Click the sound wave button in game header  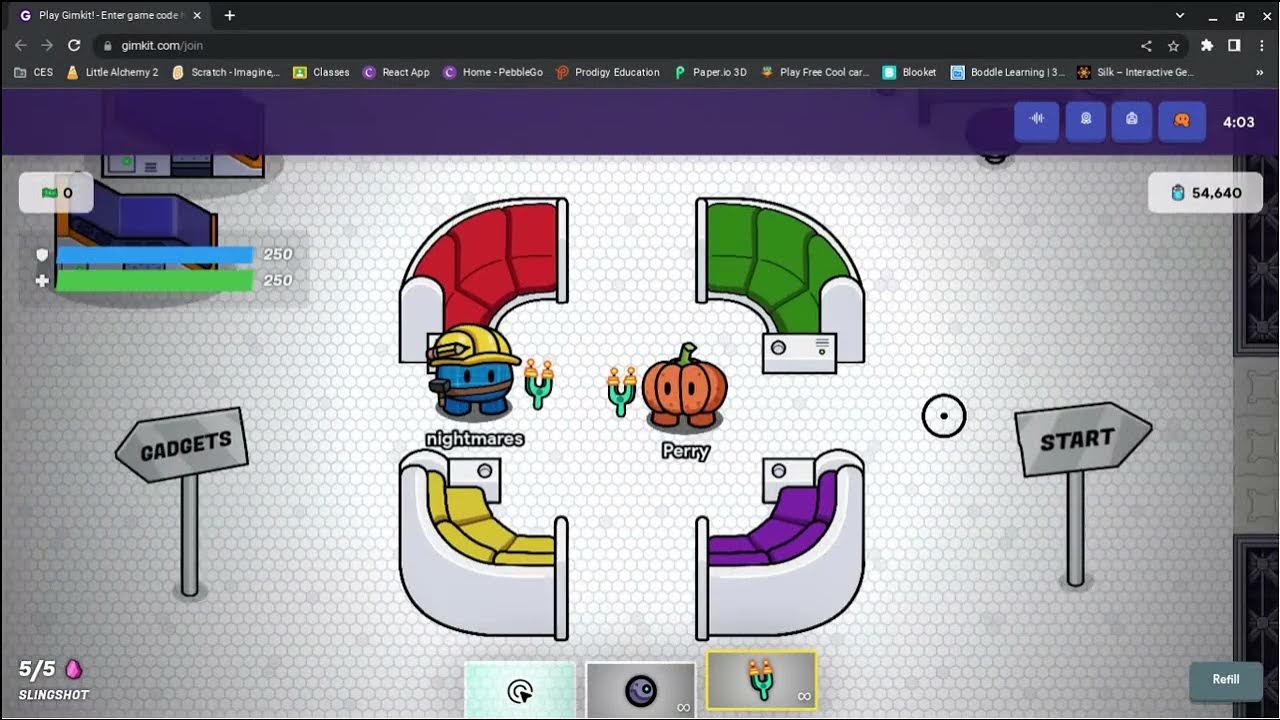[x=1037, y=120]
